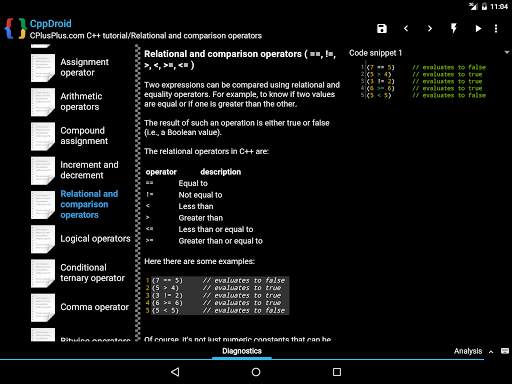The width and height of the screenshot is (512, 384).
Task: Select Conditional ternary operator entry
Action: pyautogui.click(x=92, y=273)
